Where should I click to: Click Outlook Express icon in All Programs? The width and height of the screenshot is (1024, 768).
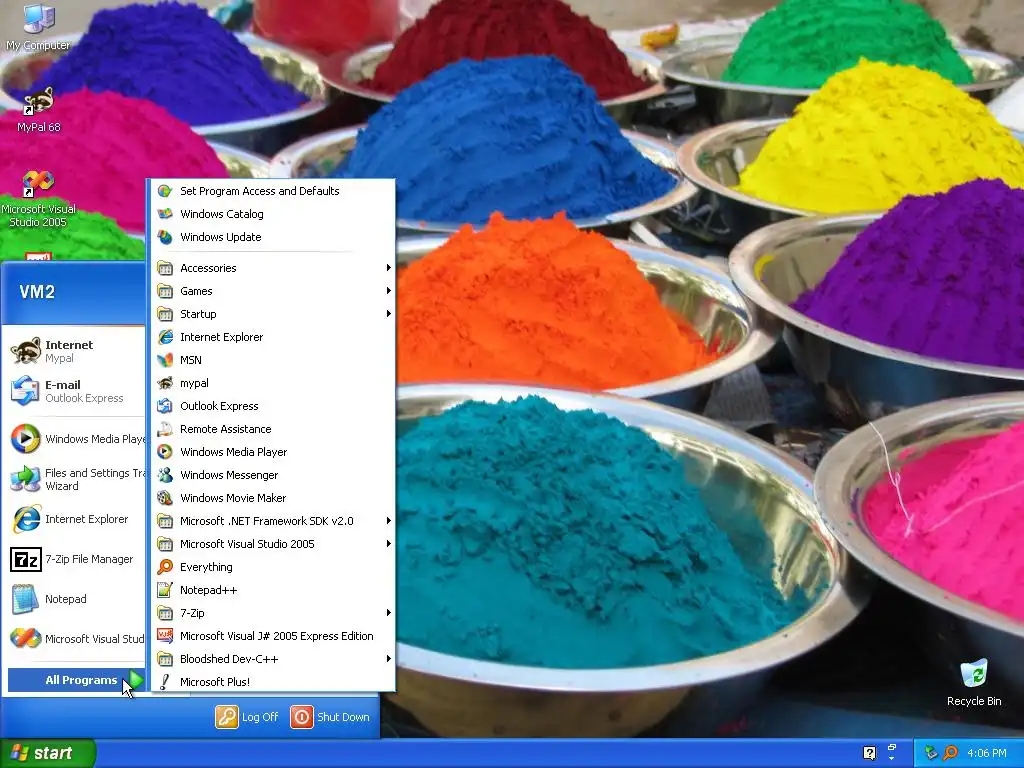coord(165,406)
